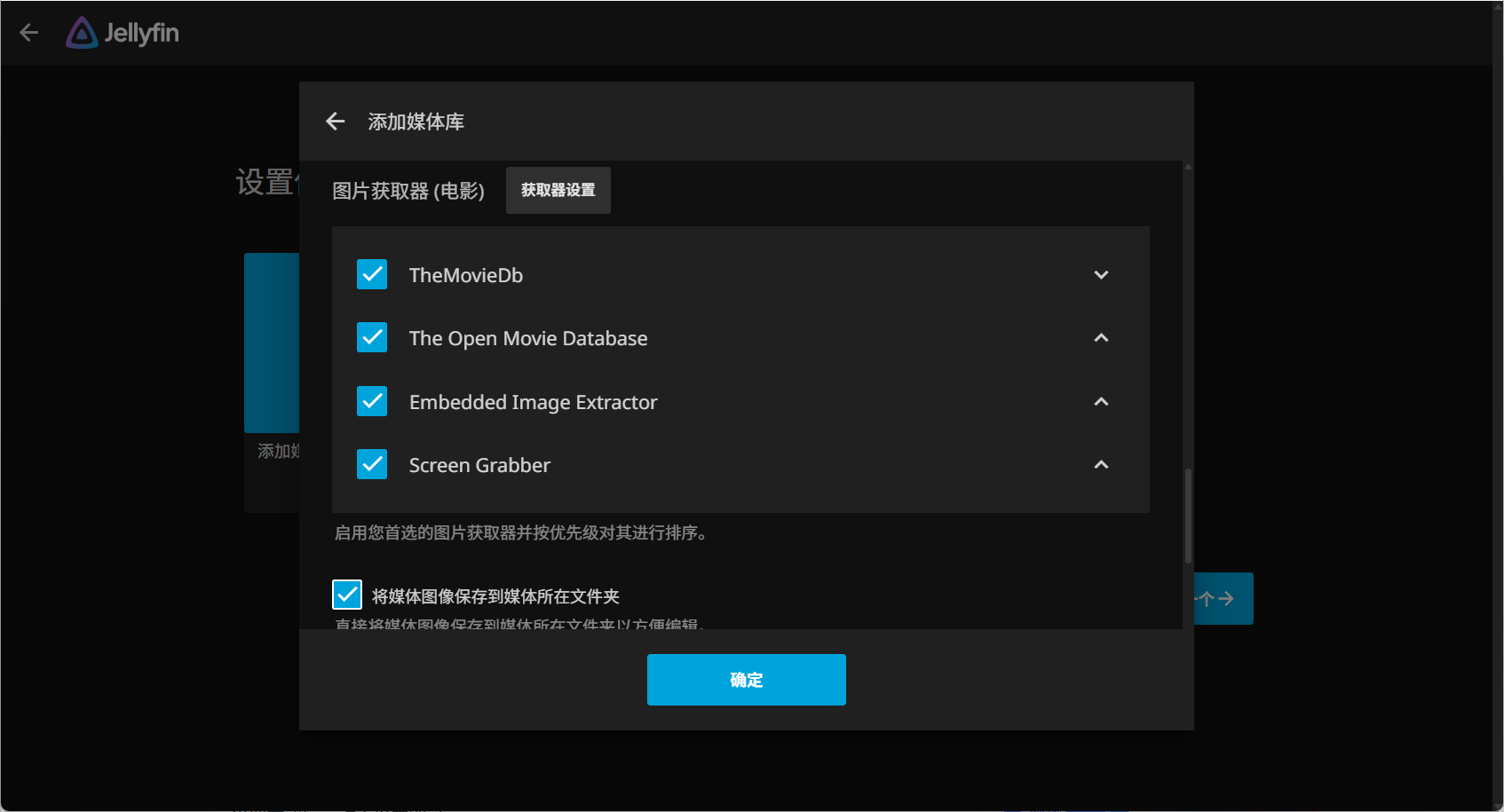This screenshot has width=1504, height=812.
Task: Confirm with the 确定 button
Action: click(x=747, y=680)
